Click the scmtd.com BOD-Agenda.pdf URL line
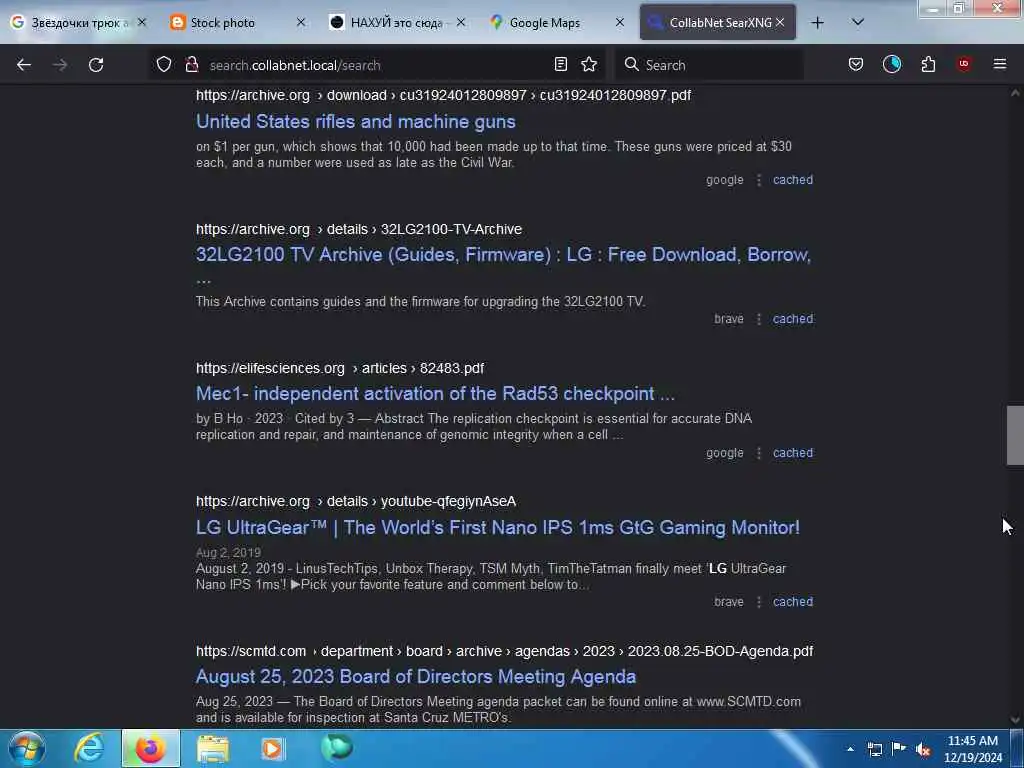This screenshot has width=1024, height=768. tap(504, 651)
